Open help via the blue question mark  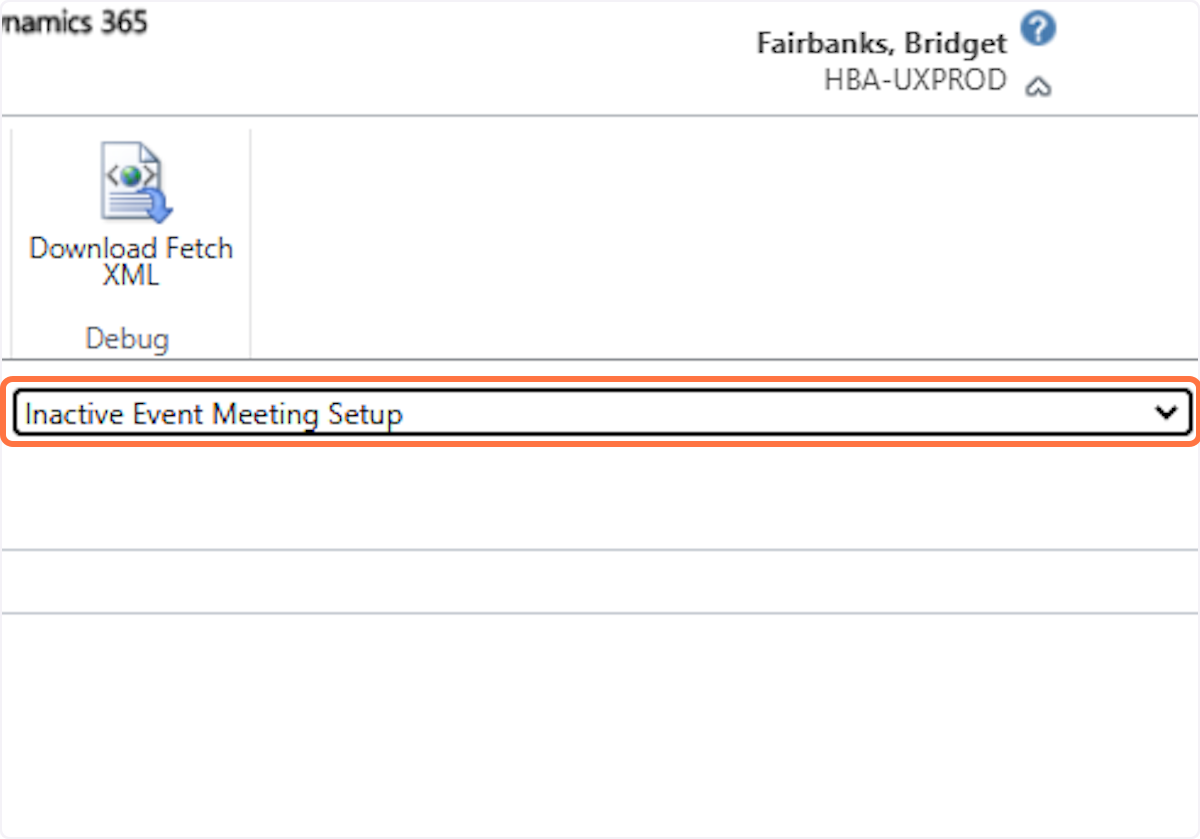[x=1040, y=30]
